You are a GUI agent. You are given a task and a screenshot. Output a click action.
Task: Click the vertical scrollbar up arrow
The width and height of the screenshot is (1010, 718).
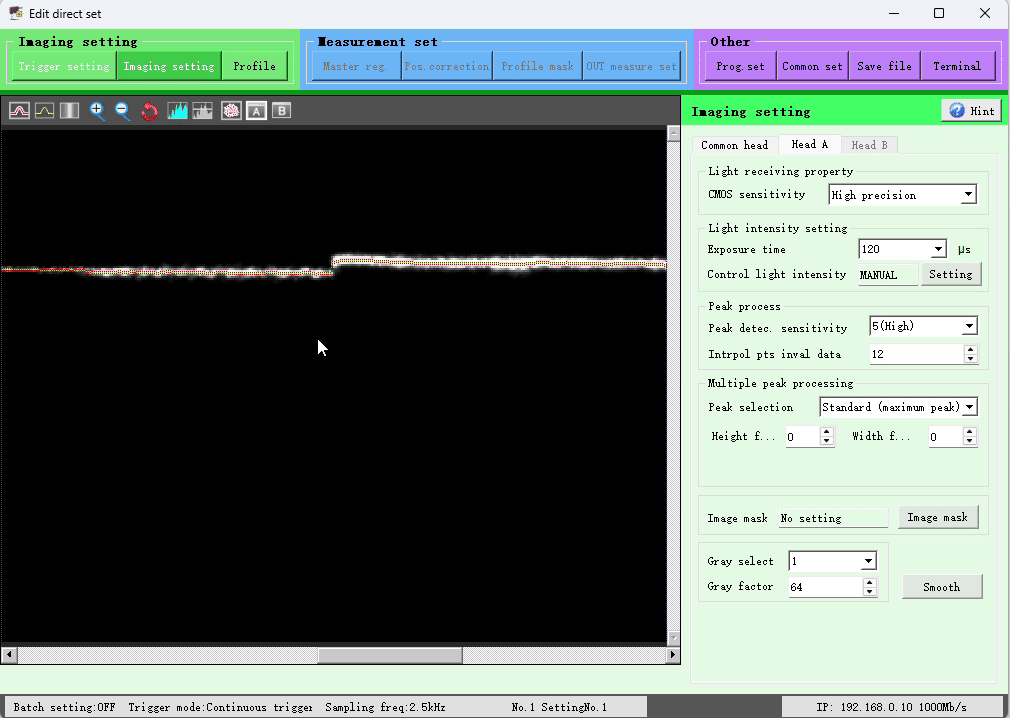point(674,134)
